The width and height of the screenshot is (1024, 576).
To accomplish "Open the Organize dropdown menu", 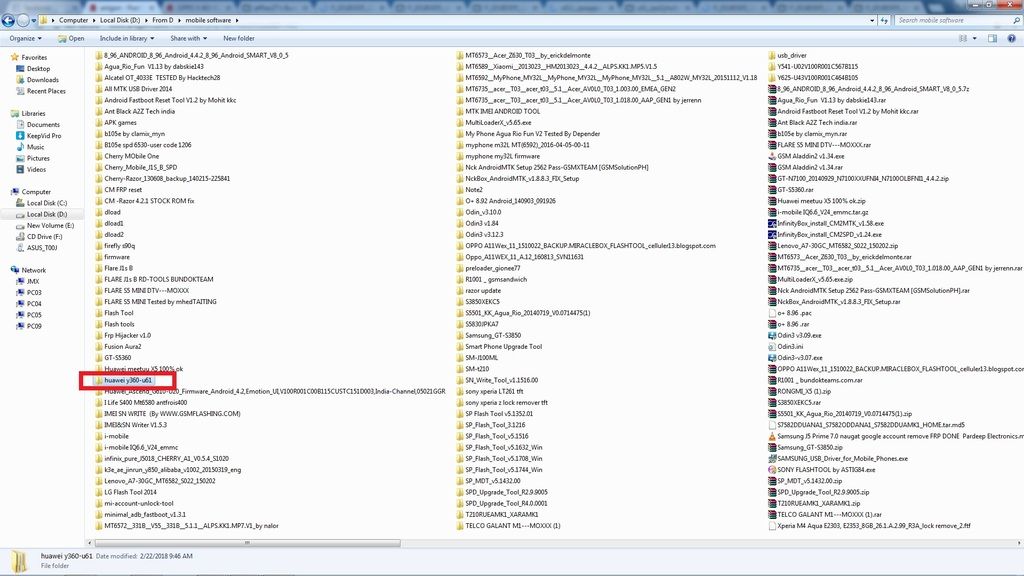I will [x=25, y=38].
